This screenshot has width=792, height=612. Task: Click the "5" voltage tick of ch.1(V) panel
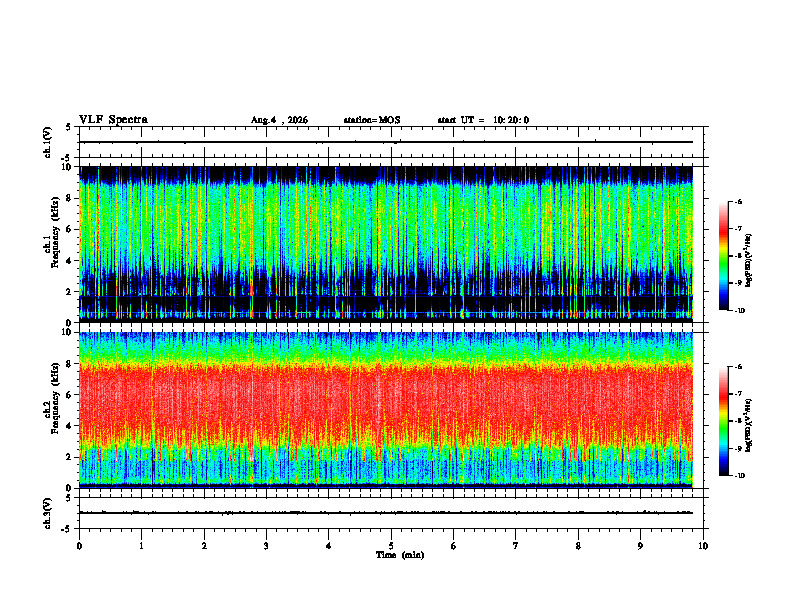68,127
